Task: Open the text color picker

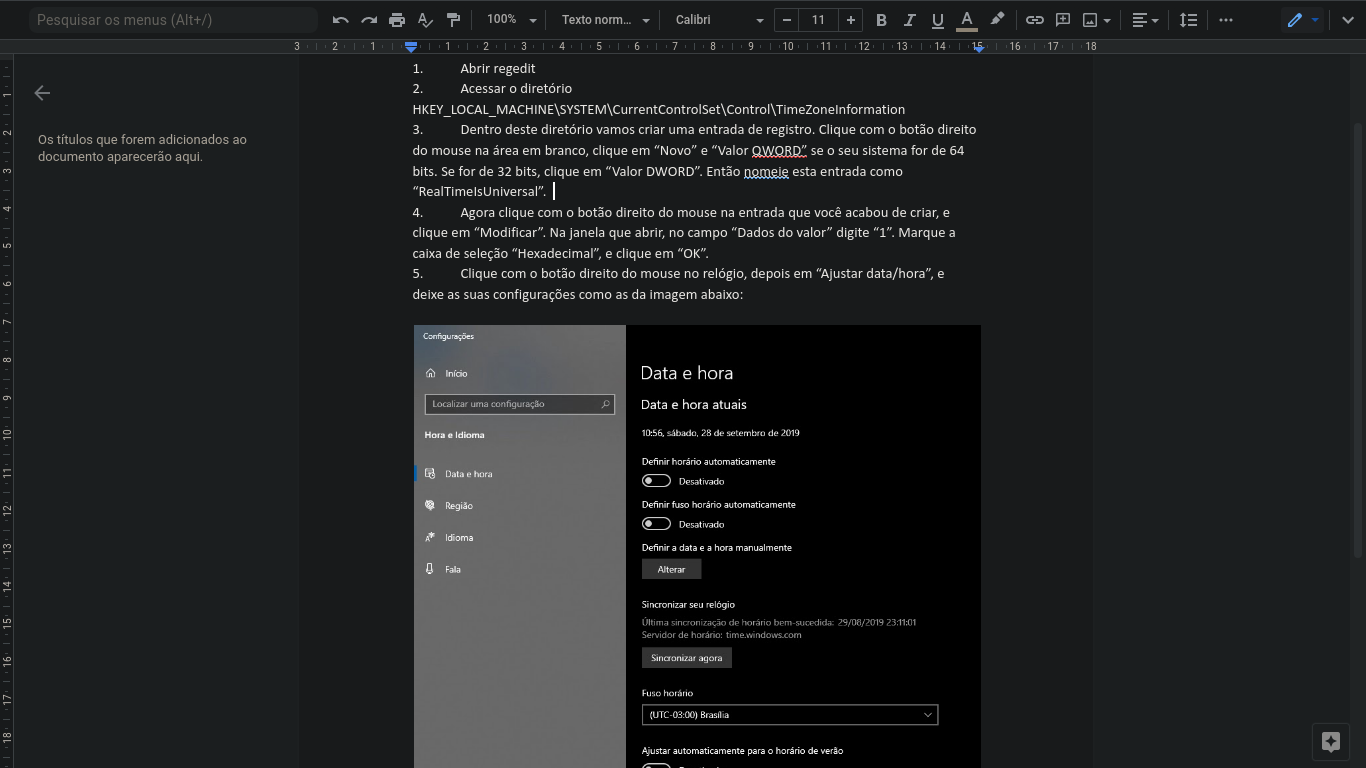Action: (x=966, y=20)
